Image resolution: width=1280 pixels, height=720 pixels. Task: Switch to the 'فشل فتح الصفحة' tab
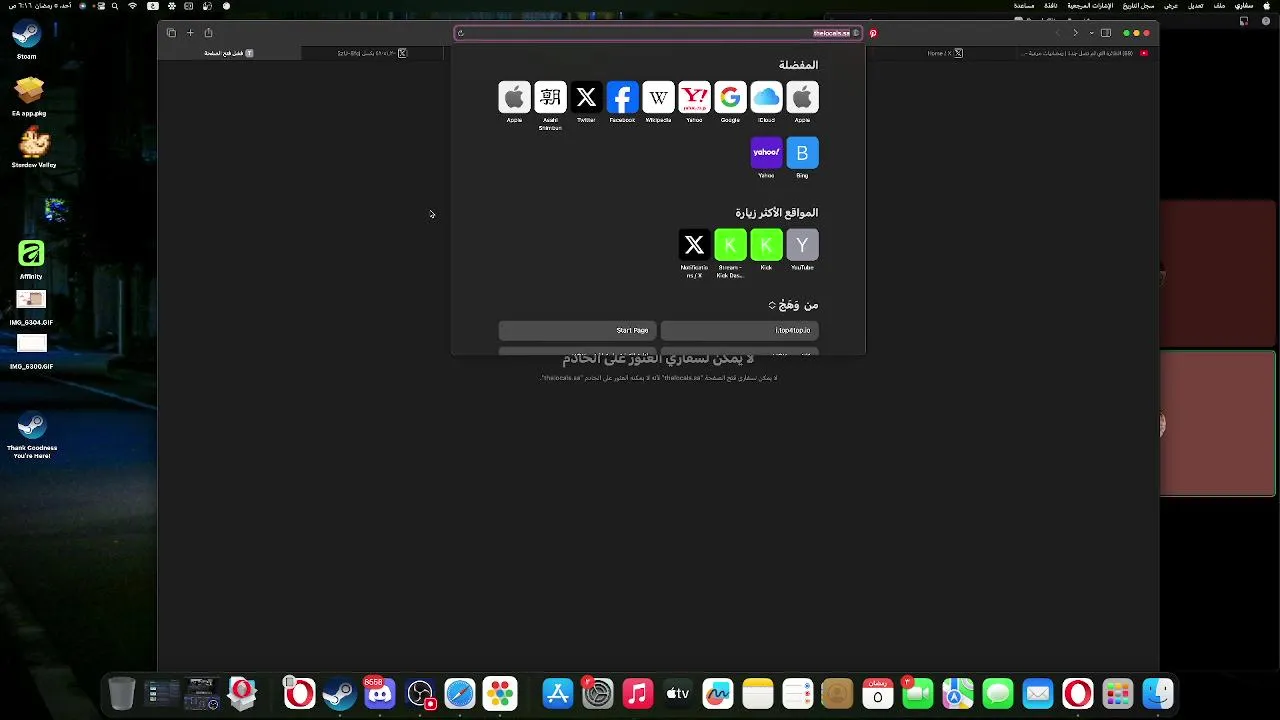click(x=230, y=53)
